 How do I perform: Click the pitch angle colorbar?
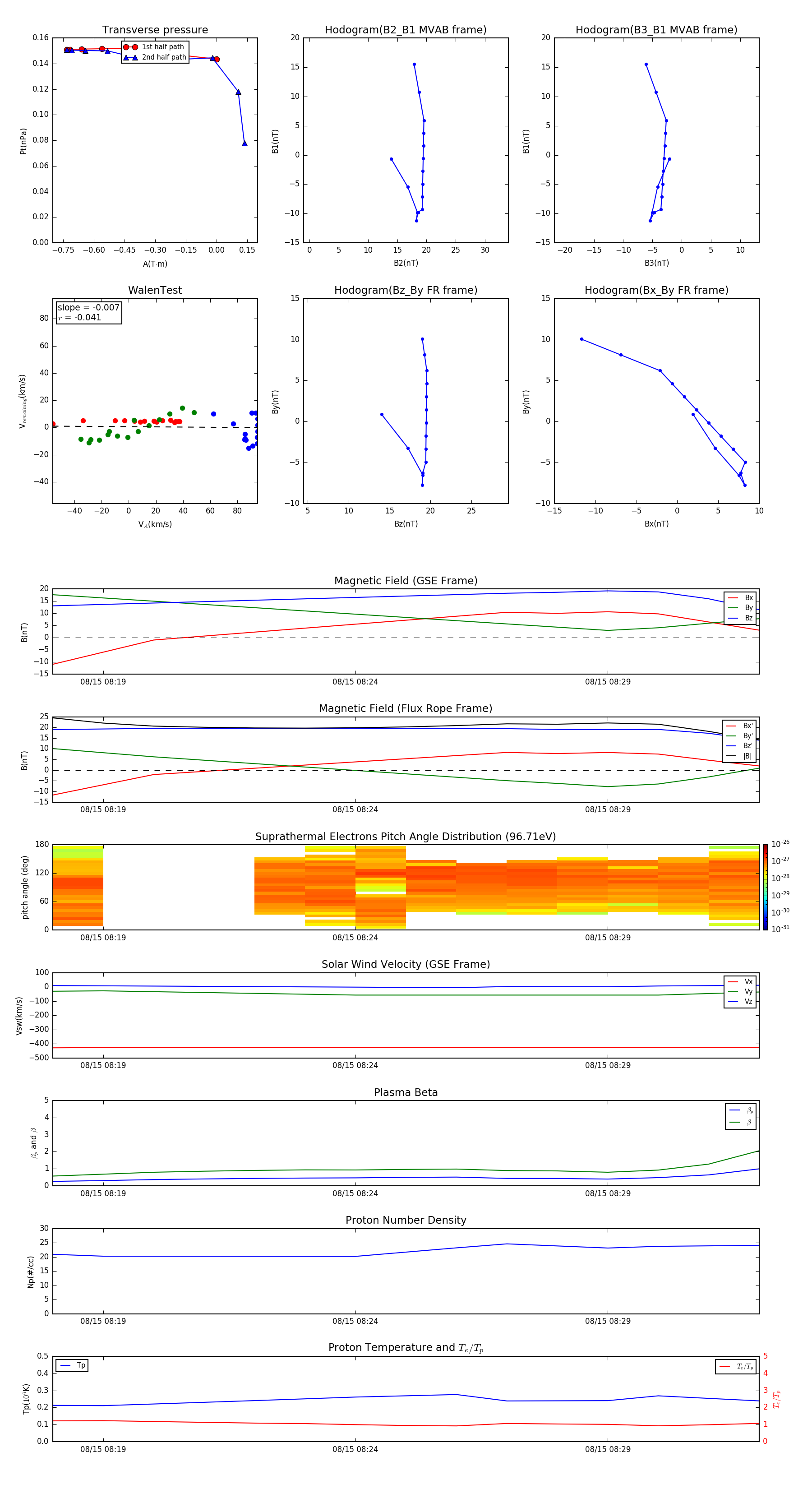point(765,887)
